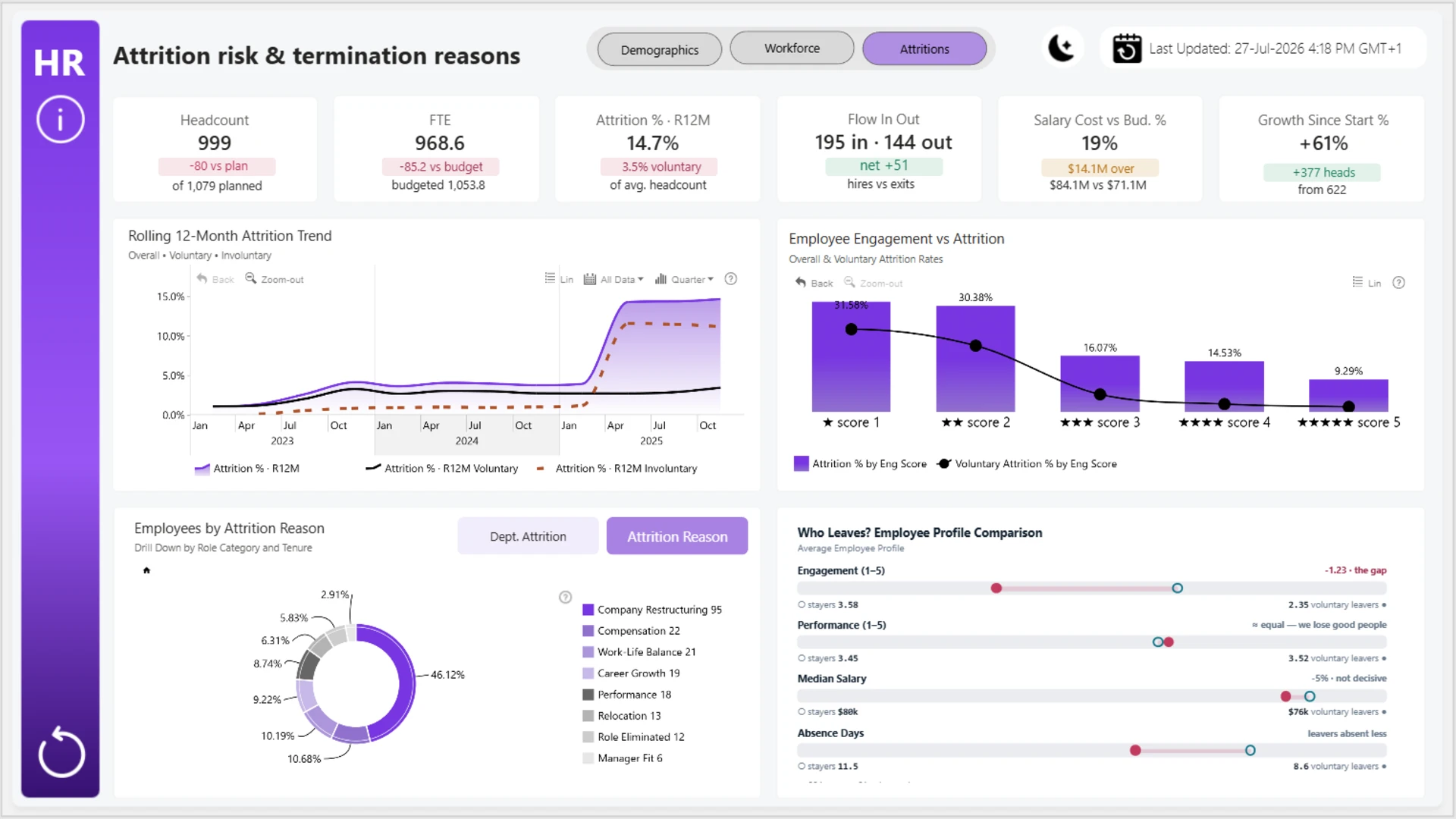Viewport: 1456px width, 819px height.
Task: Click Engagement stayers marker on slider
Action: pos(1177,588)
